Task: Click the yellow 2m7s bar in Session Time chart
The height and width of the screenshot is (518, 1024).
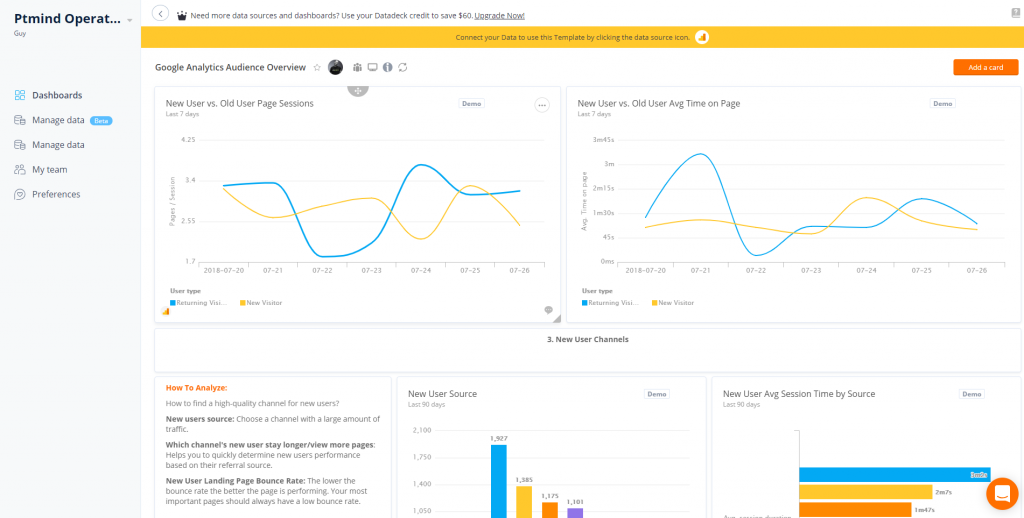Action: [x=865, y=492]
